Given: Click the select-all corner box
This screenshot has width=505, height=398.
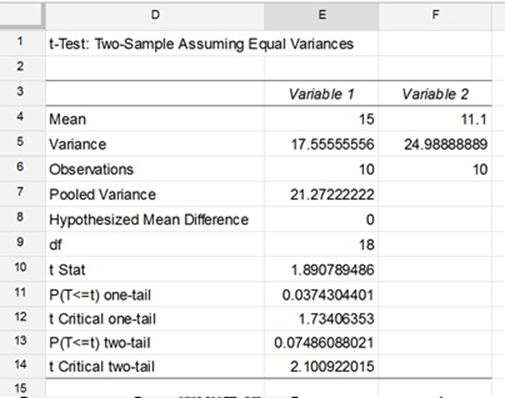Looking at the screenshot, I should tap(22, 15).
